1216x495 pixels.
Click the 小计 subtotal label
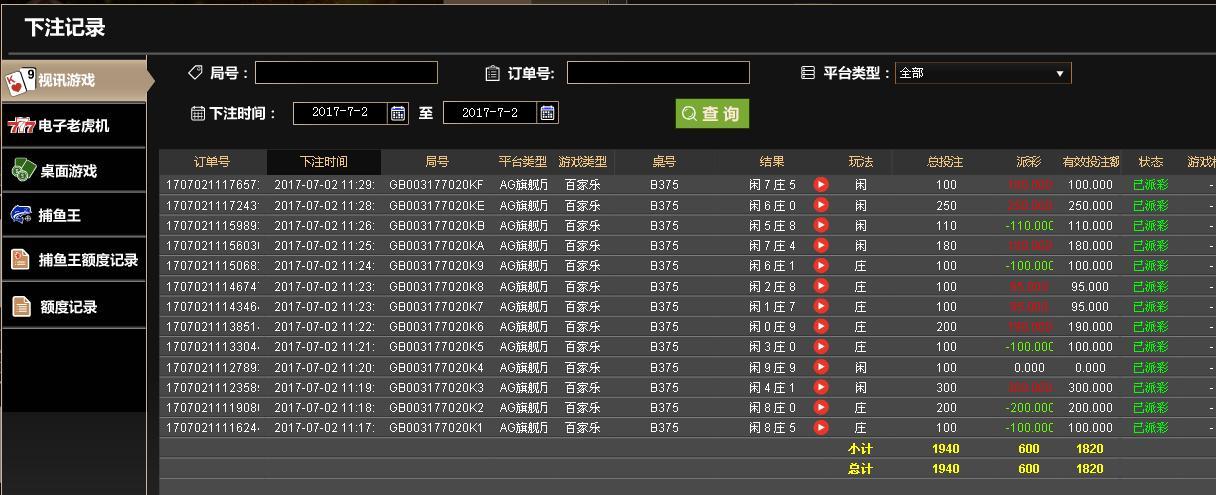click(860, 449)
